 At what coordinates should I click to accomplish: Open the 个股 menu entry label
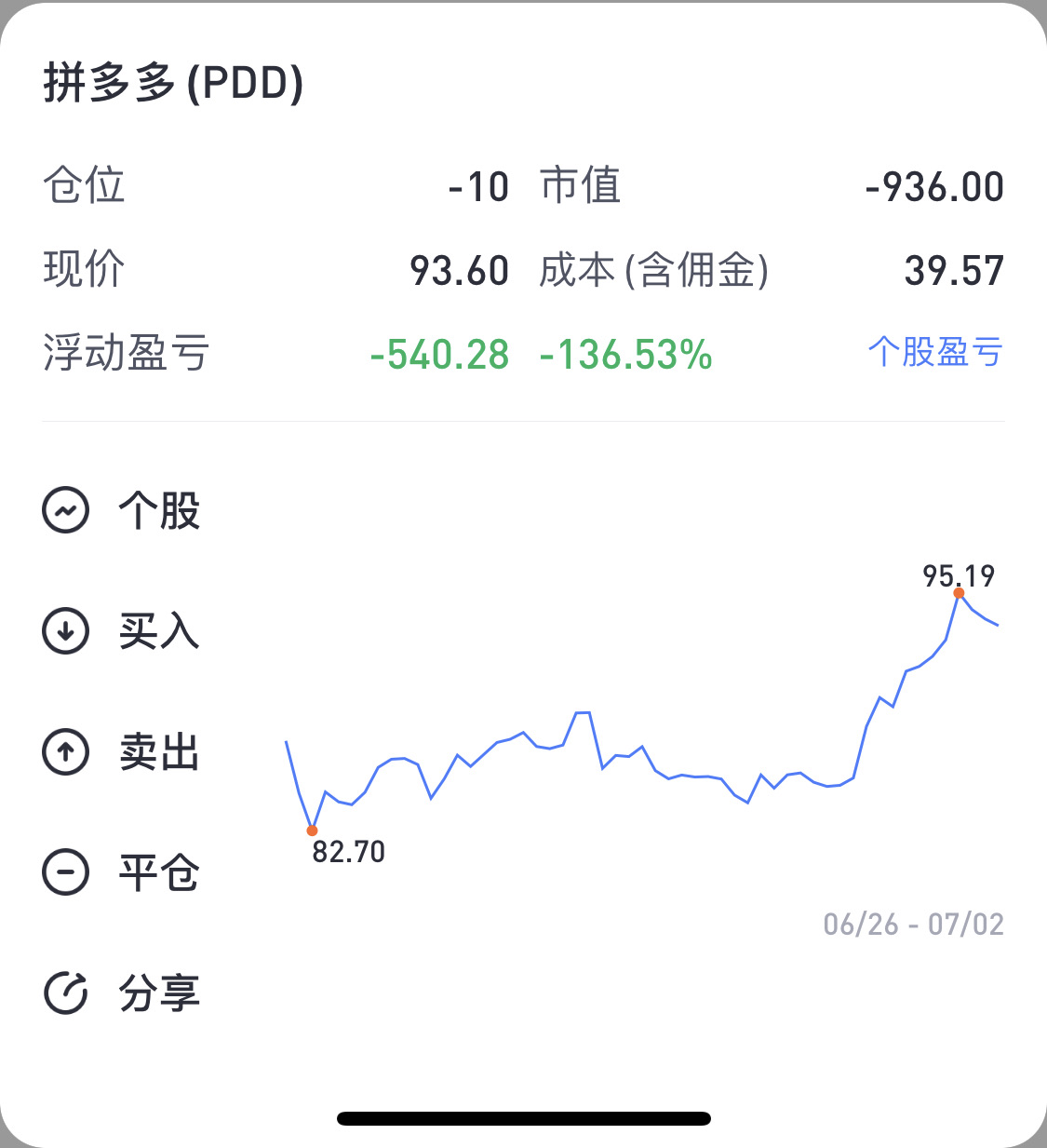tap(159, 510)
